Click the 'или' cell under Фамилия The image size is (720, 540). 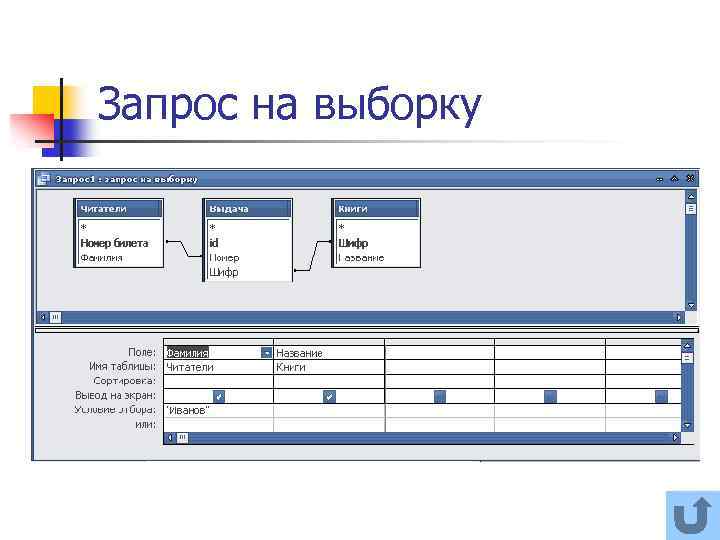pos(218,425)
